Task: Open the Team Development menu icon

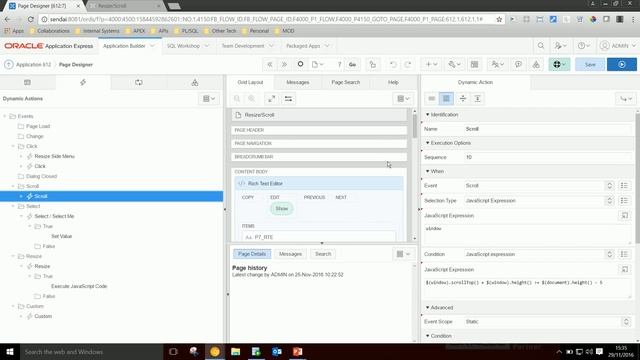Action: (497, 64)
